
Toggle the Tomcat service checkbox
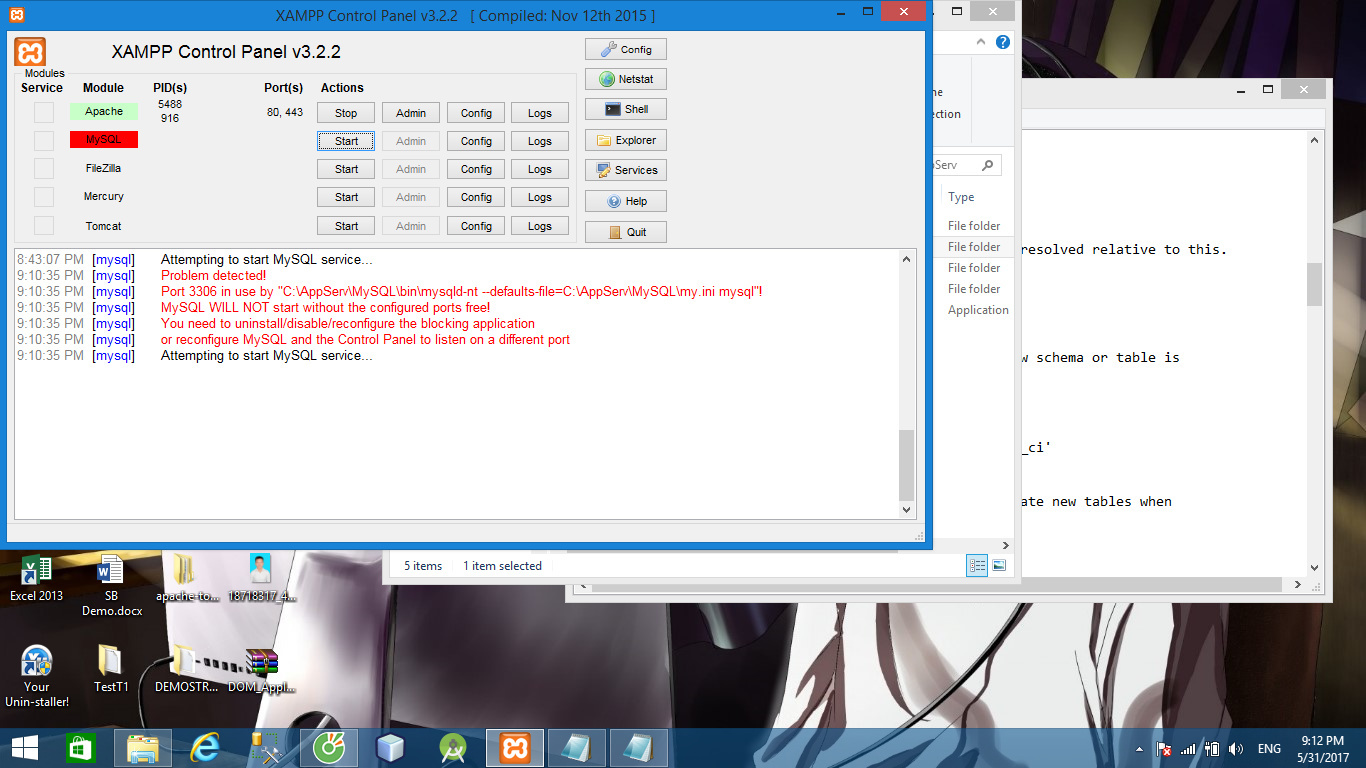(x=44, y=226)
